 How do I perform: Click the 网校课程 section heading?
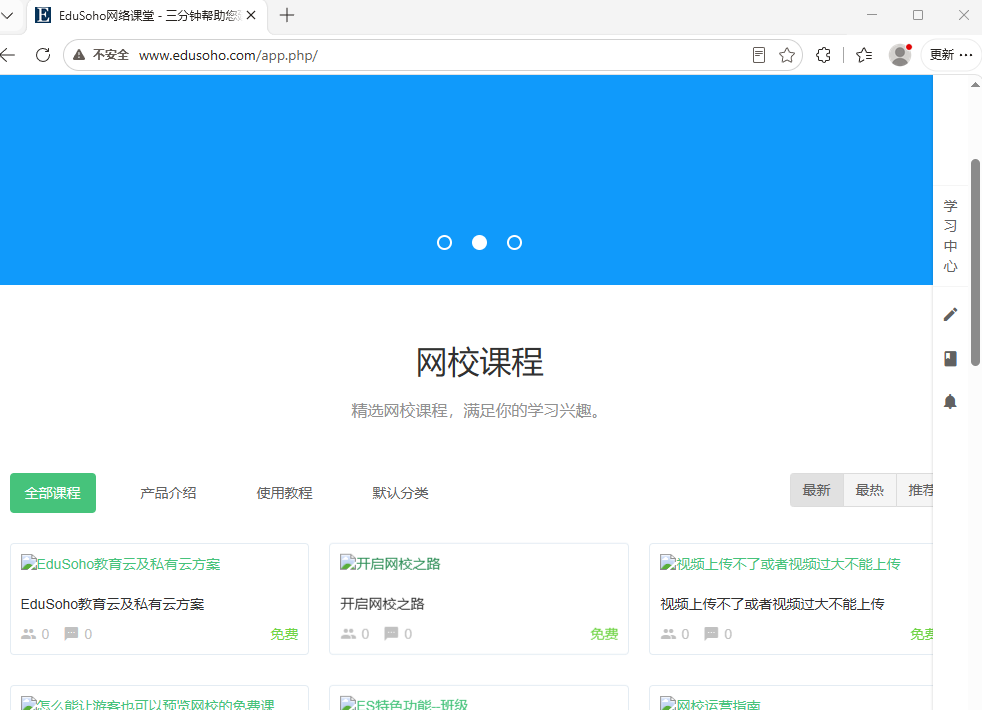(x=480, y=363)
